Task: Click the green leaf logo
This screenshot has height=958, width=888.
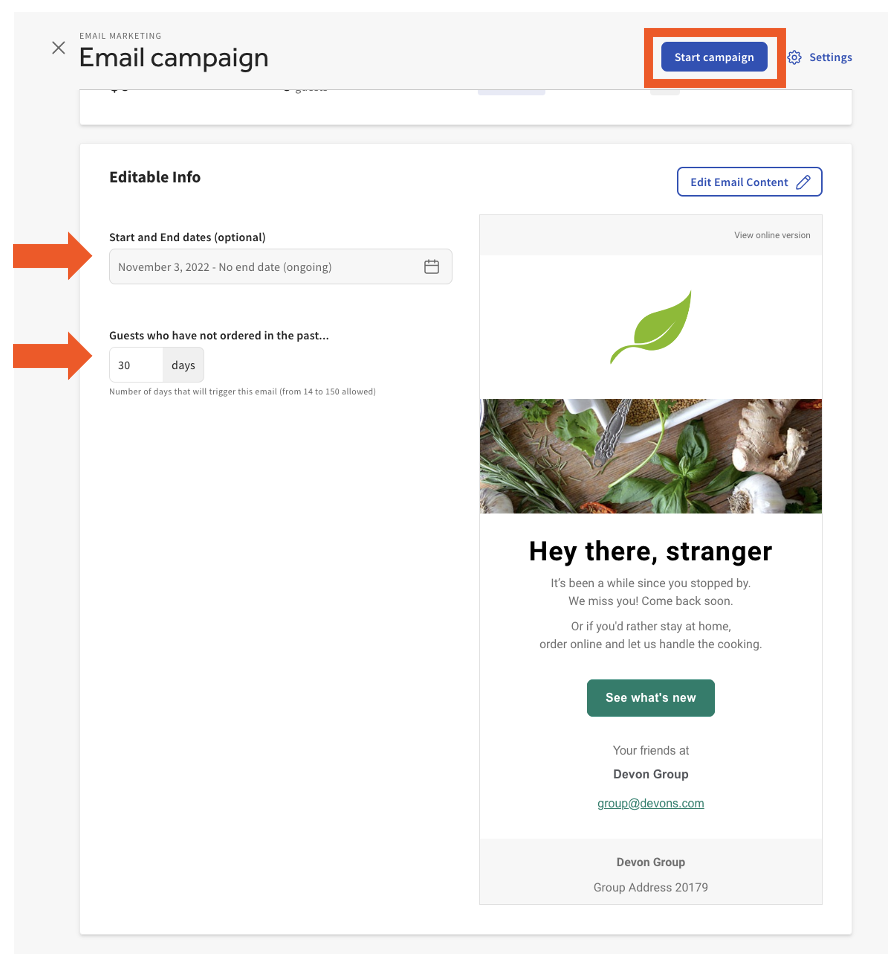Action: (x=651, y=326)
